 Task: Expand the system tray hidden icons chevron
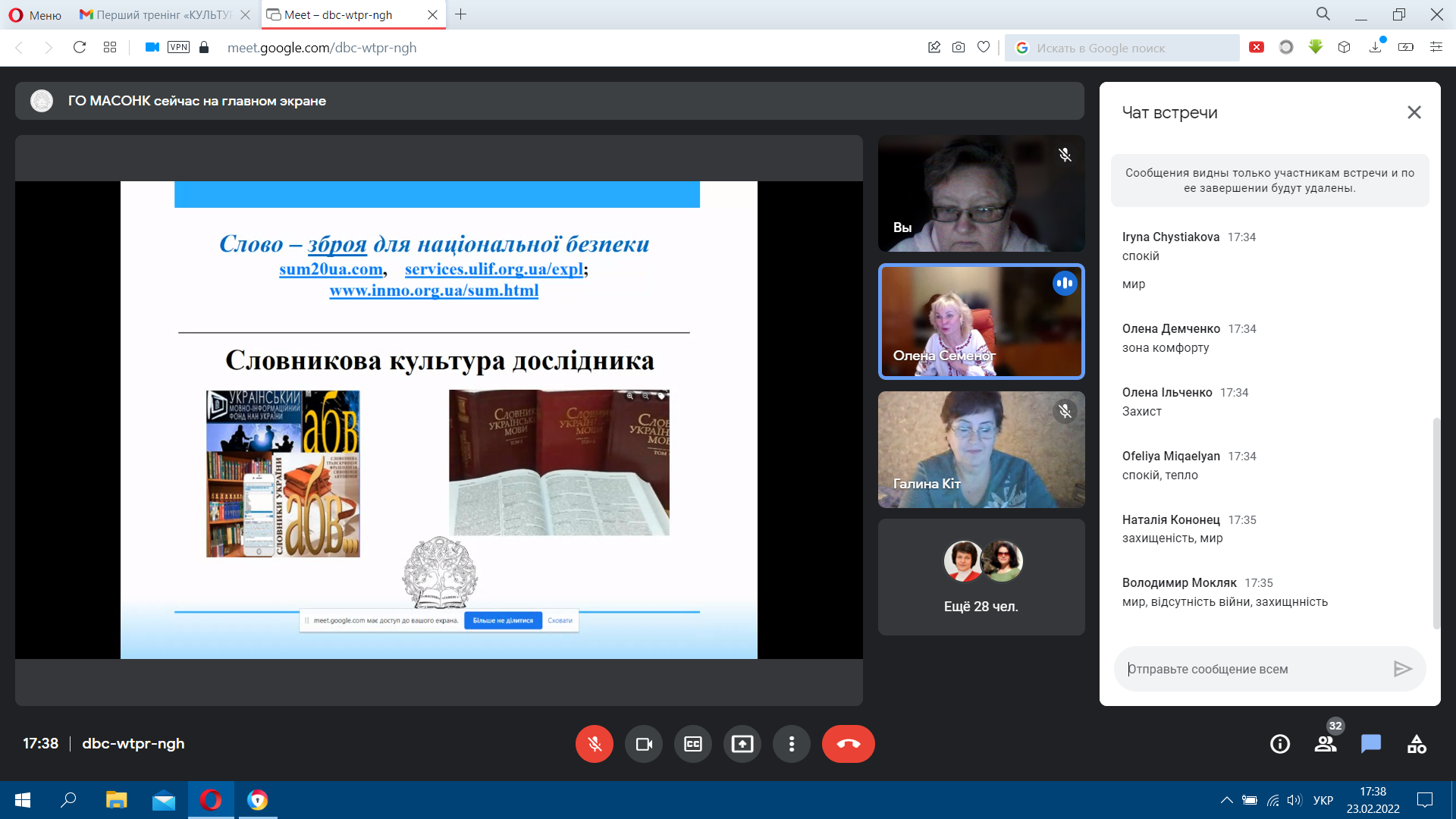pyautogui.click(x=1226, y=800)
